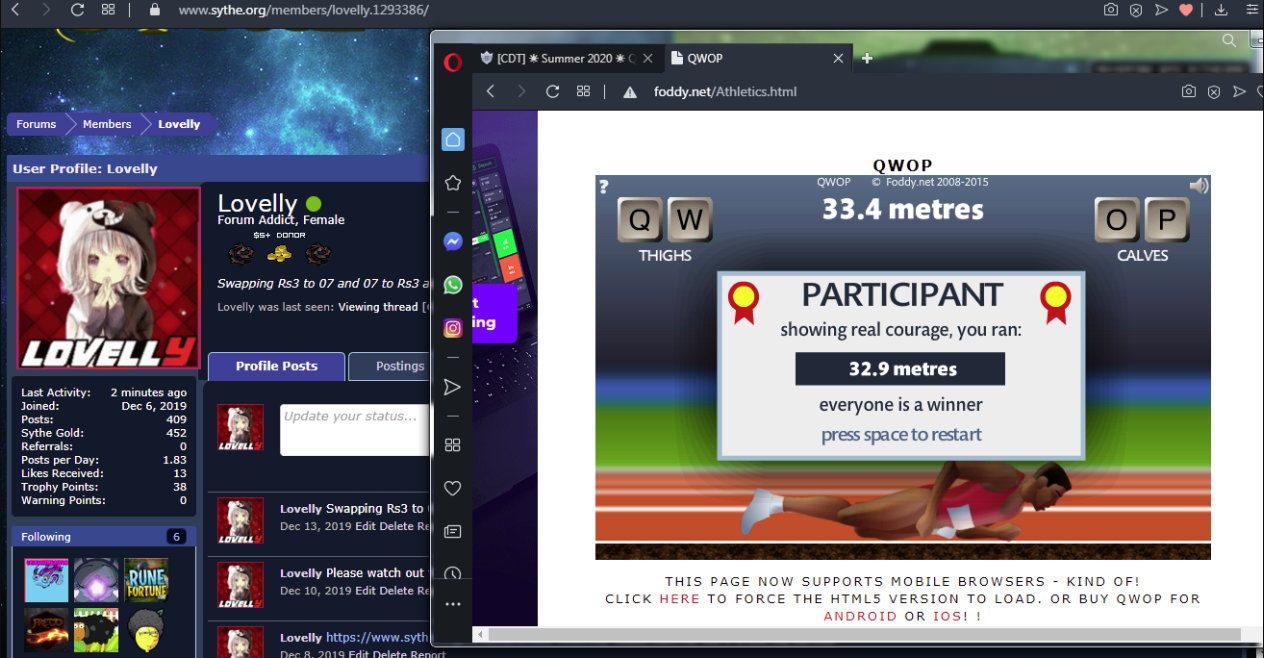Click the pink bookmark heart in the sythe.org toolbar
The height and width of the screenshot is (658, 1264).
pyautogui.click(x=1186, y=10)
